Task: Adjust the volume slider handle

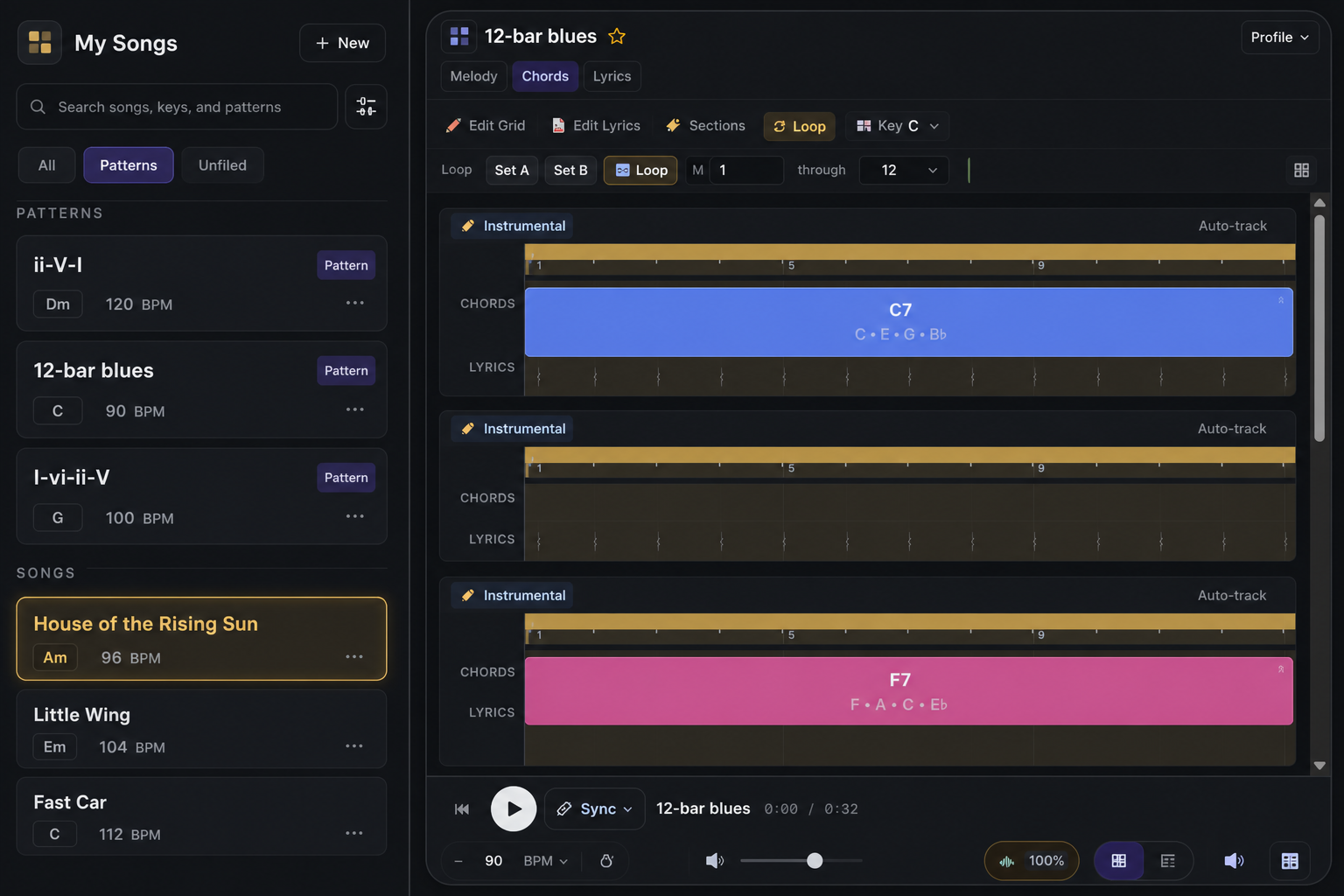Action: tap(815, 861)
